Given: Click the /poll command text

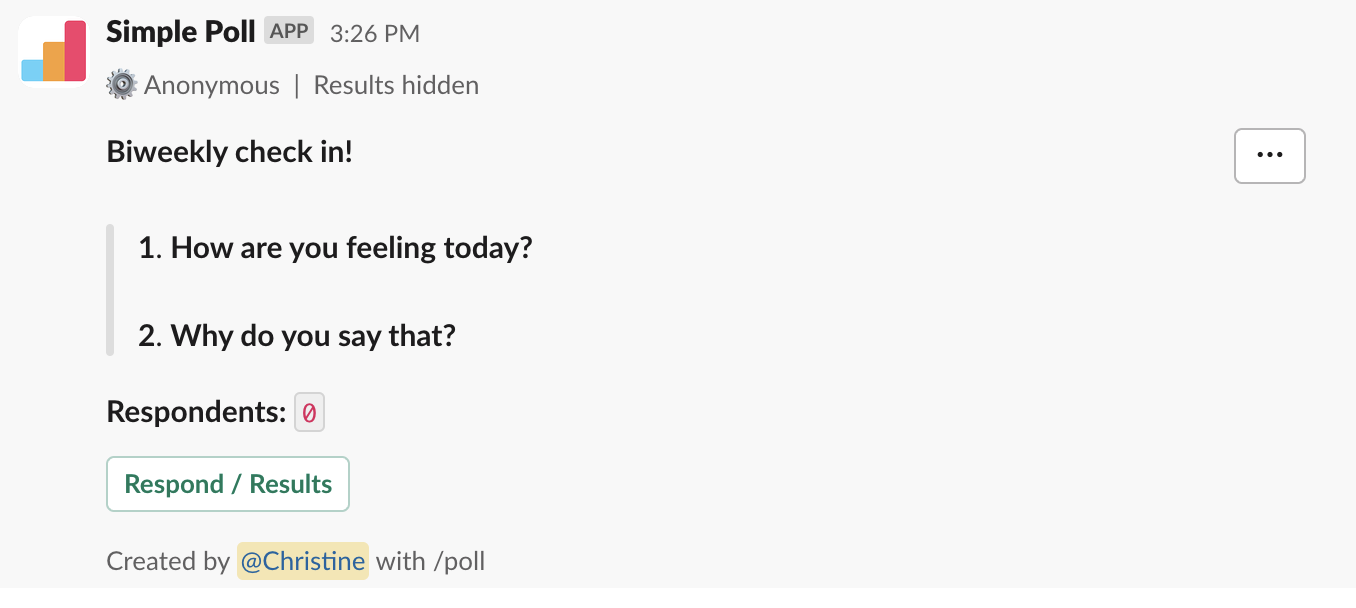Looking at the screenshot, I should (x=459, y=562).
